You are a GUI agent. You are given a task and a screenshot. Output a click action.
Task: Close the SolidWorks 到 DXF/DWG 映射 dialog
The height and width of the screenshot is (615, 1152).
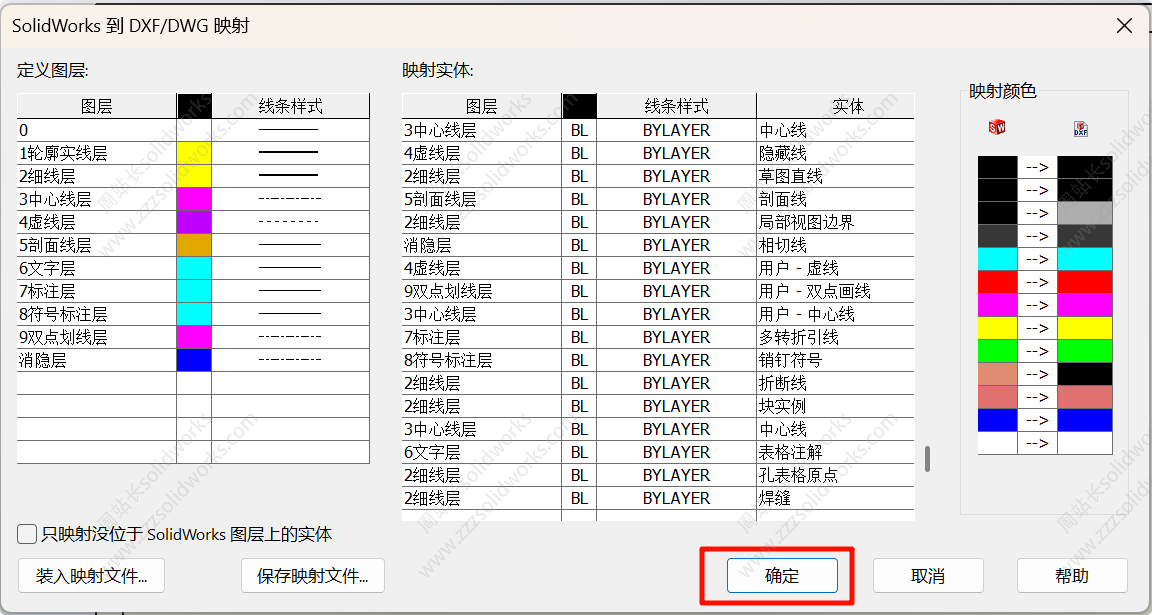(1124, 26)
